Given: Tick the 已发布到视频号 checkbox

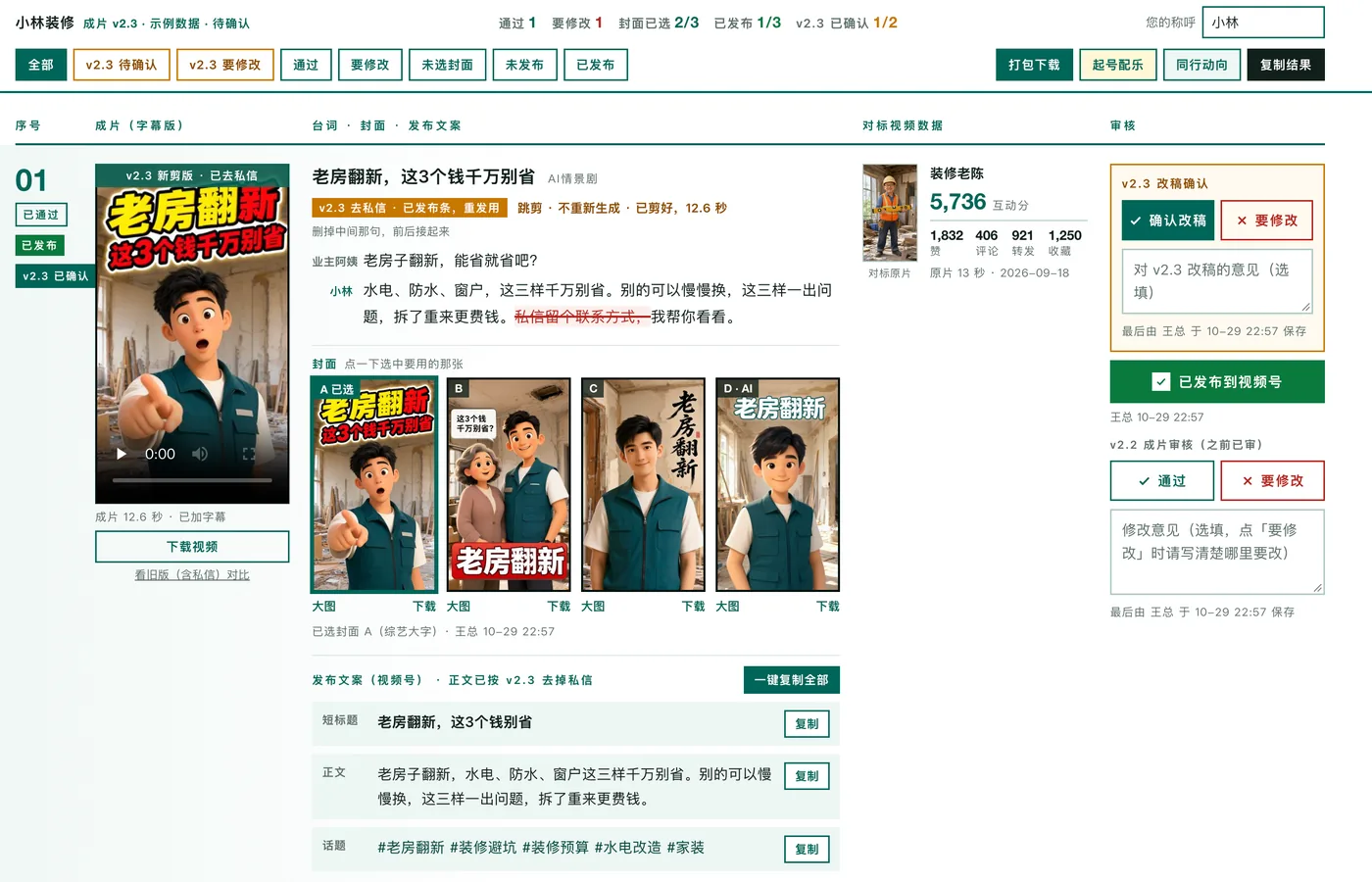Looking at the screenshot, I should point(1161,382).
